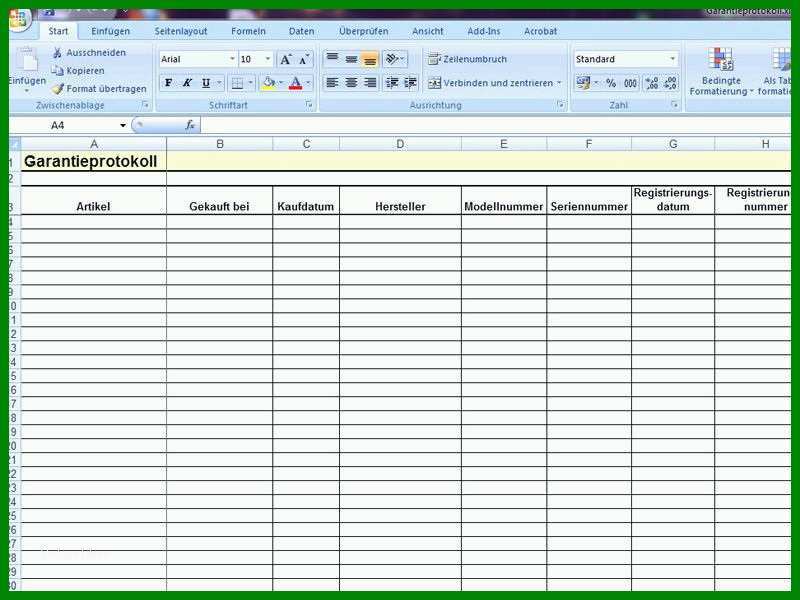The height and width of the screenshot is (600, 800).
Task: Click the Format übertragen paintbrush
Action: click(58, 89)
